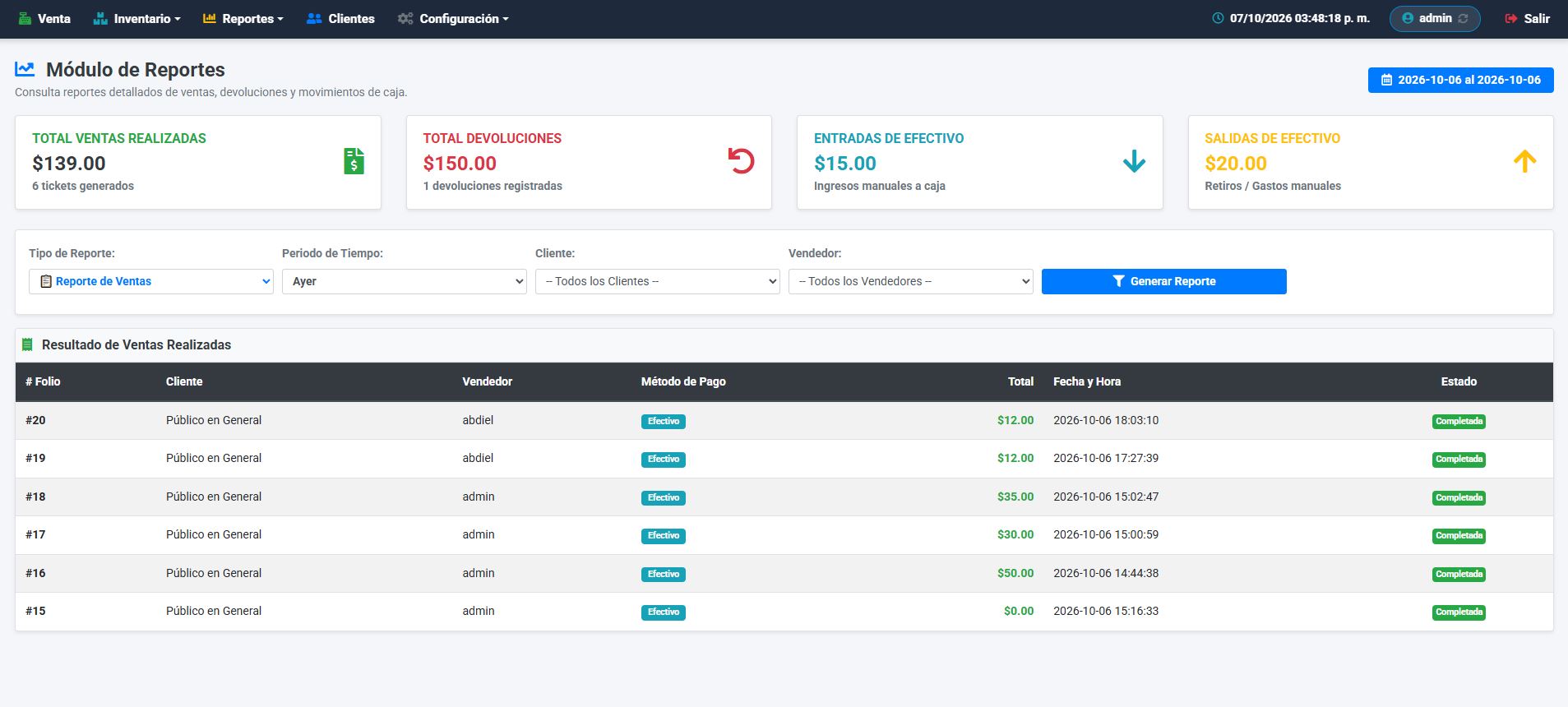The image size is (1568, 707).
Task: Click the Venta cash register icon
Action: coord(25,19)
